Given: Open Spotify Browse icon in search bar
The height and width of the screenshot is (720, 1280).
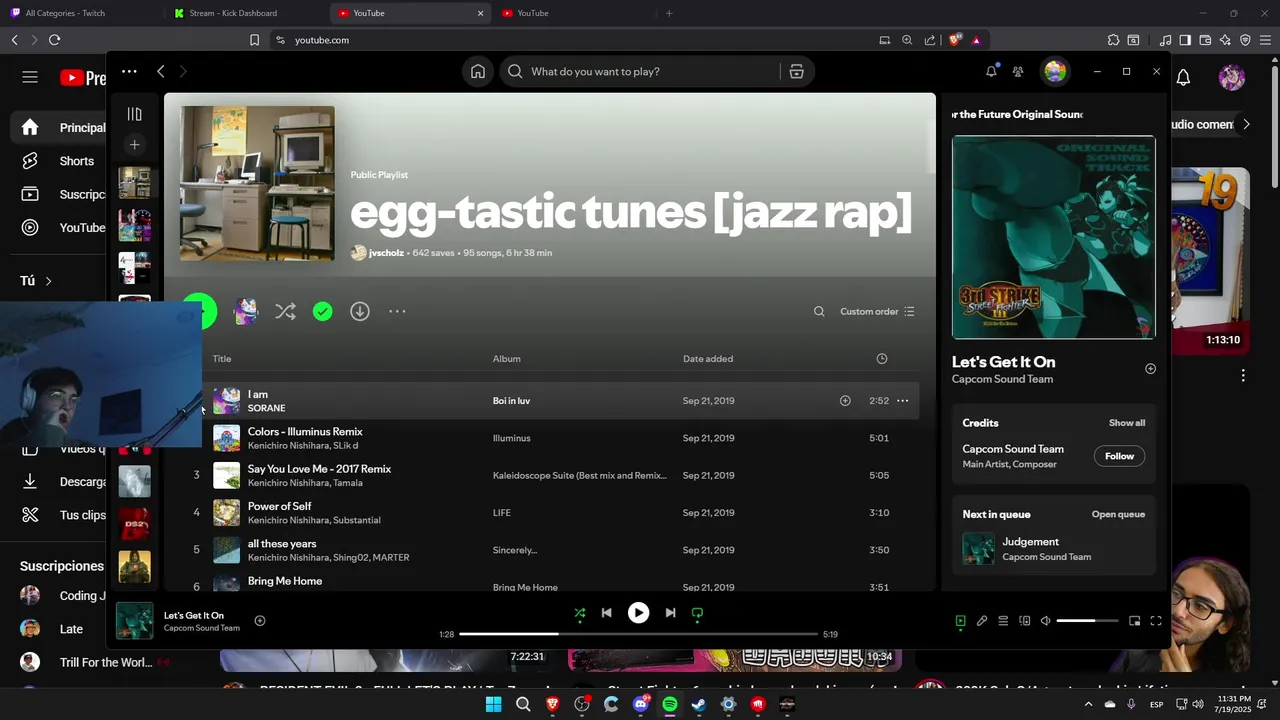Looking at the screenshot, I should click(796, 71).
